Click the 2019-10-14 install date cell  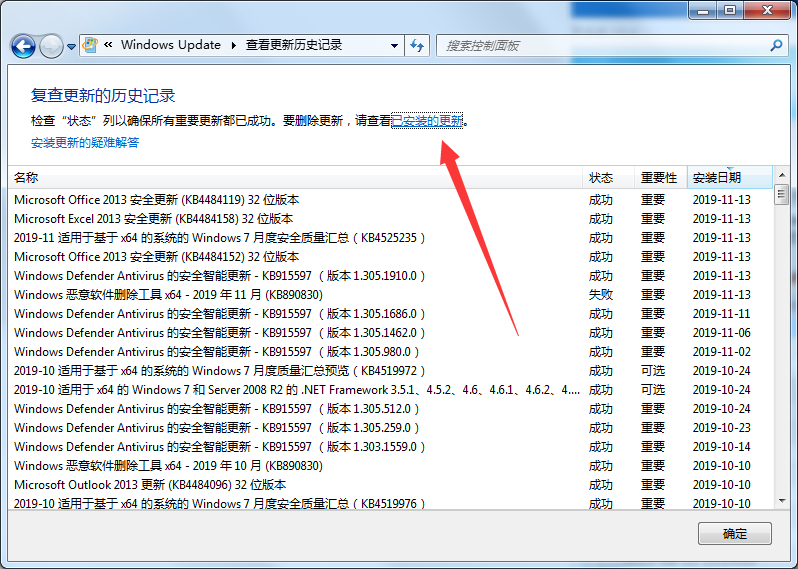tap(721, 447)
